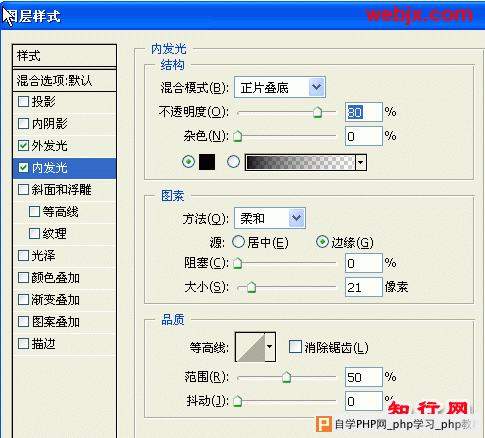
Task: Click the 阻塞 value field showing 0
Action: [363, 263]
